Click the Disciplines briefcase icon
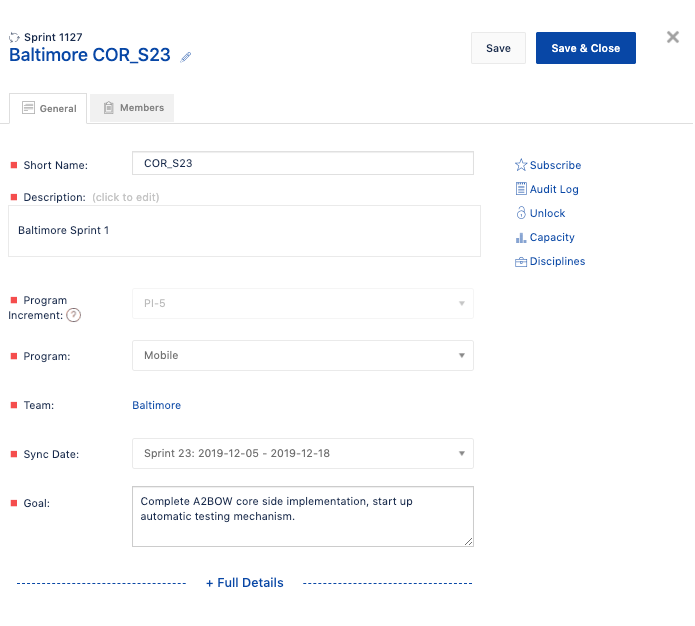695x626 pixels. point(521,262)
